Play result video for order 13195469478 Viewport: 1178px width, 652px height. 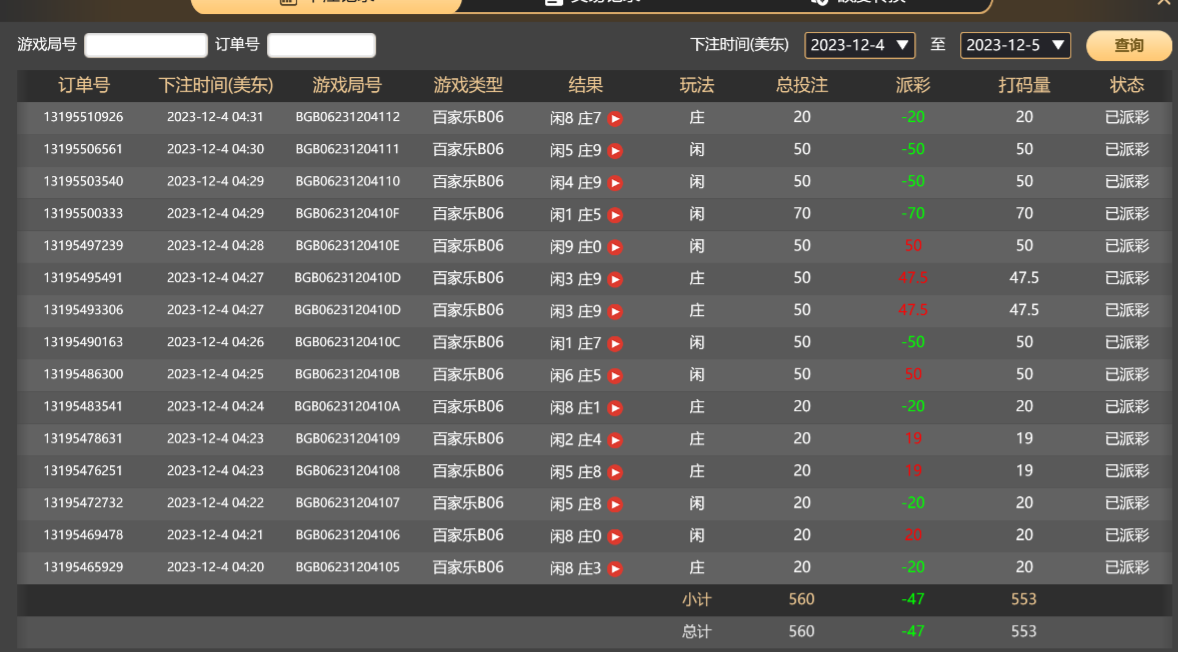(615, 537)
